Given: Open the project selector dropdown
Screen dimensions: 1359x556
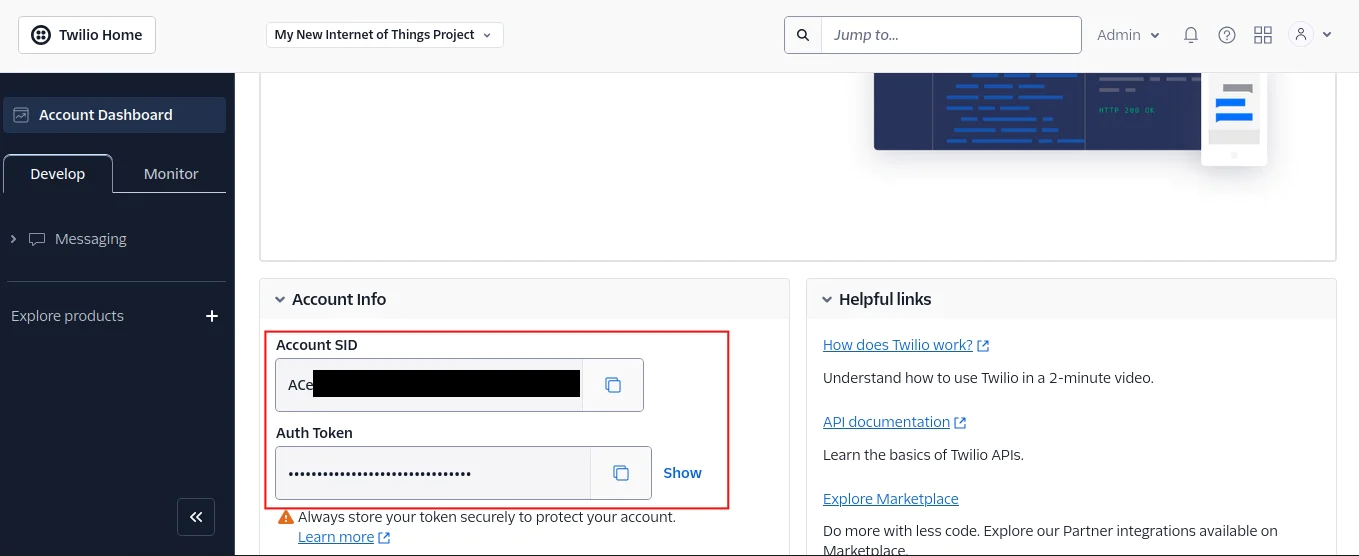Looking at the screenshot, I should (384, 35).
